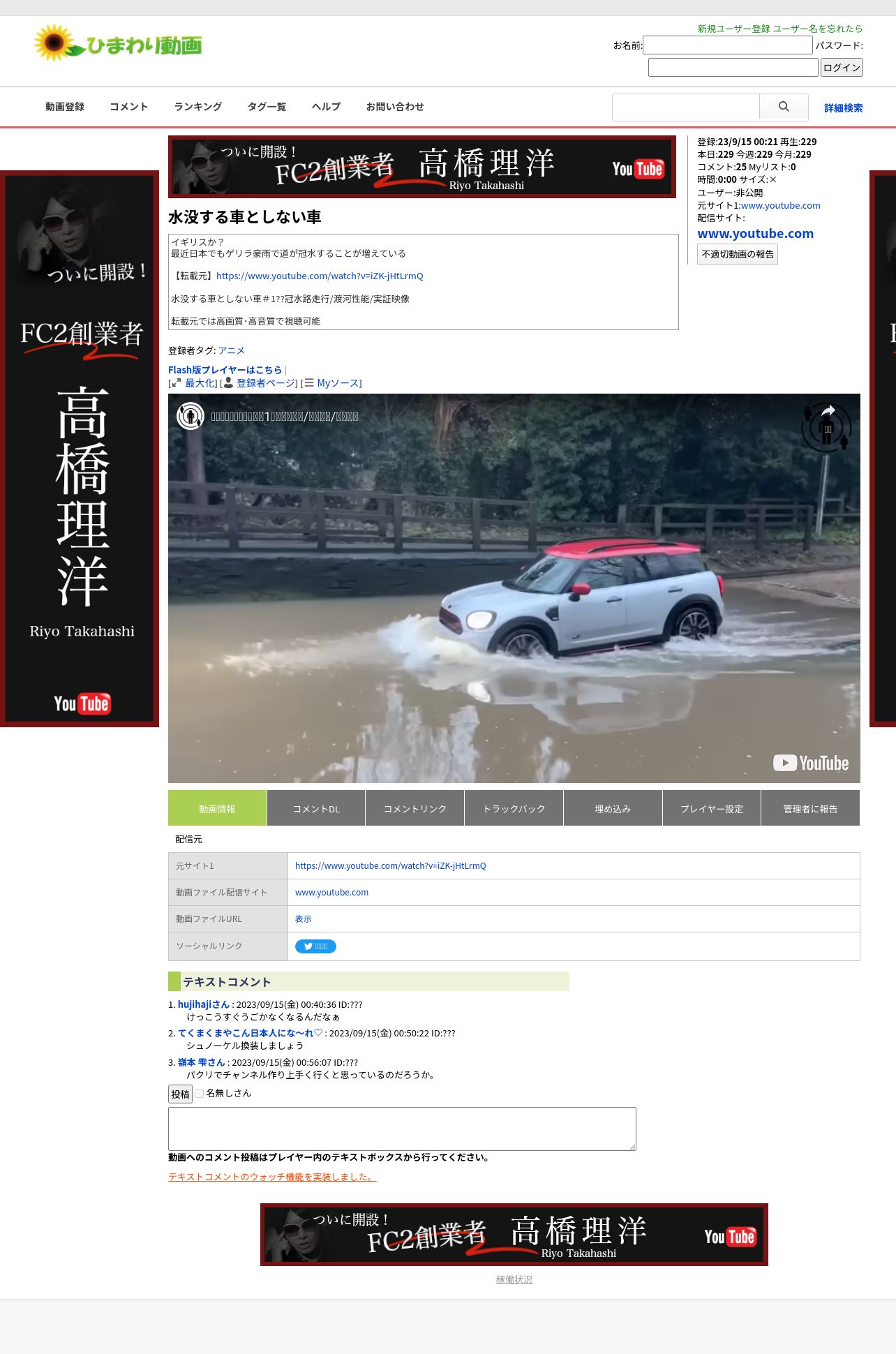Open the アニメ tag link
The height and width of the screenshot is (1354, 896).
click(x=232, y=350)
